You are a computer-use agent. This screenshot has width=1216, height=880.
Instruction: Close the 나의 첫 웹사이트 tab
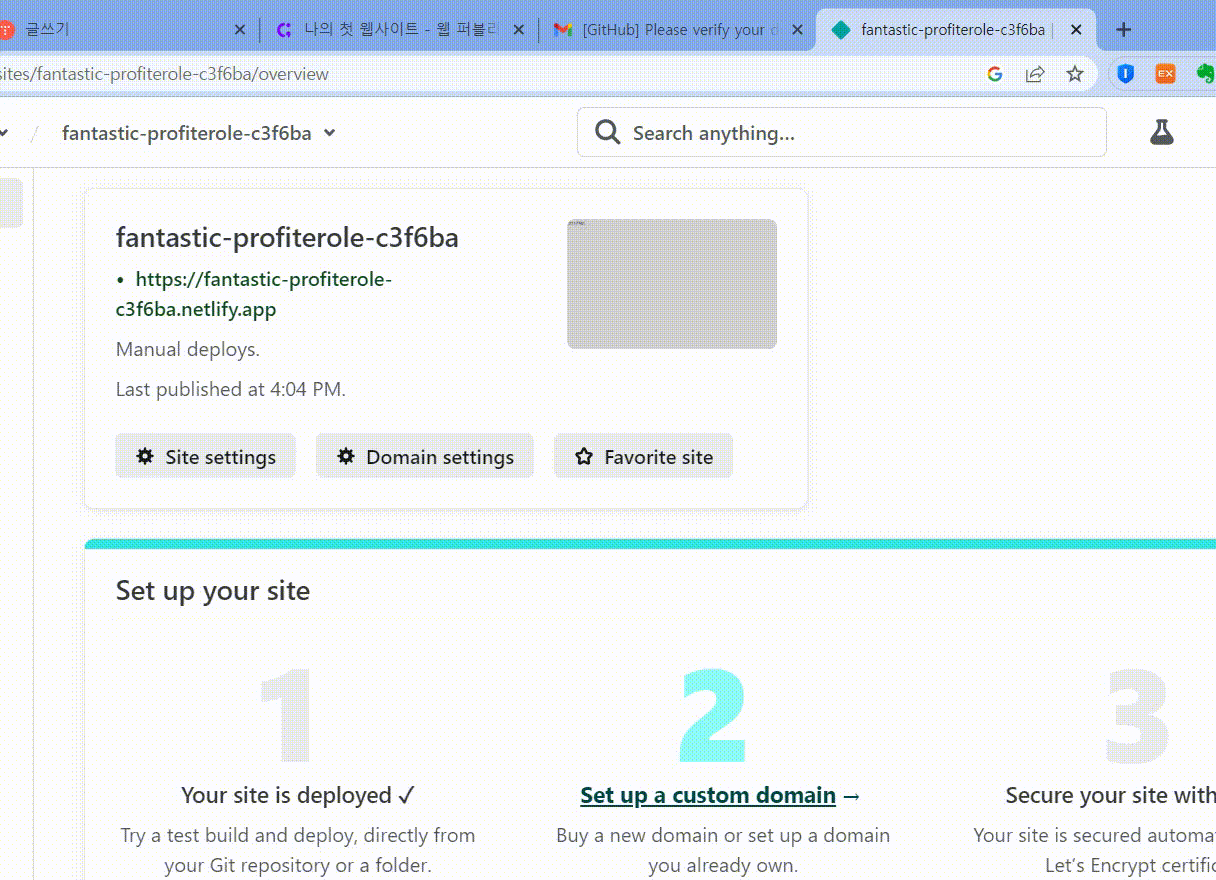519,30
